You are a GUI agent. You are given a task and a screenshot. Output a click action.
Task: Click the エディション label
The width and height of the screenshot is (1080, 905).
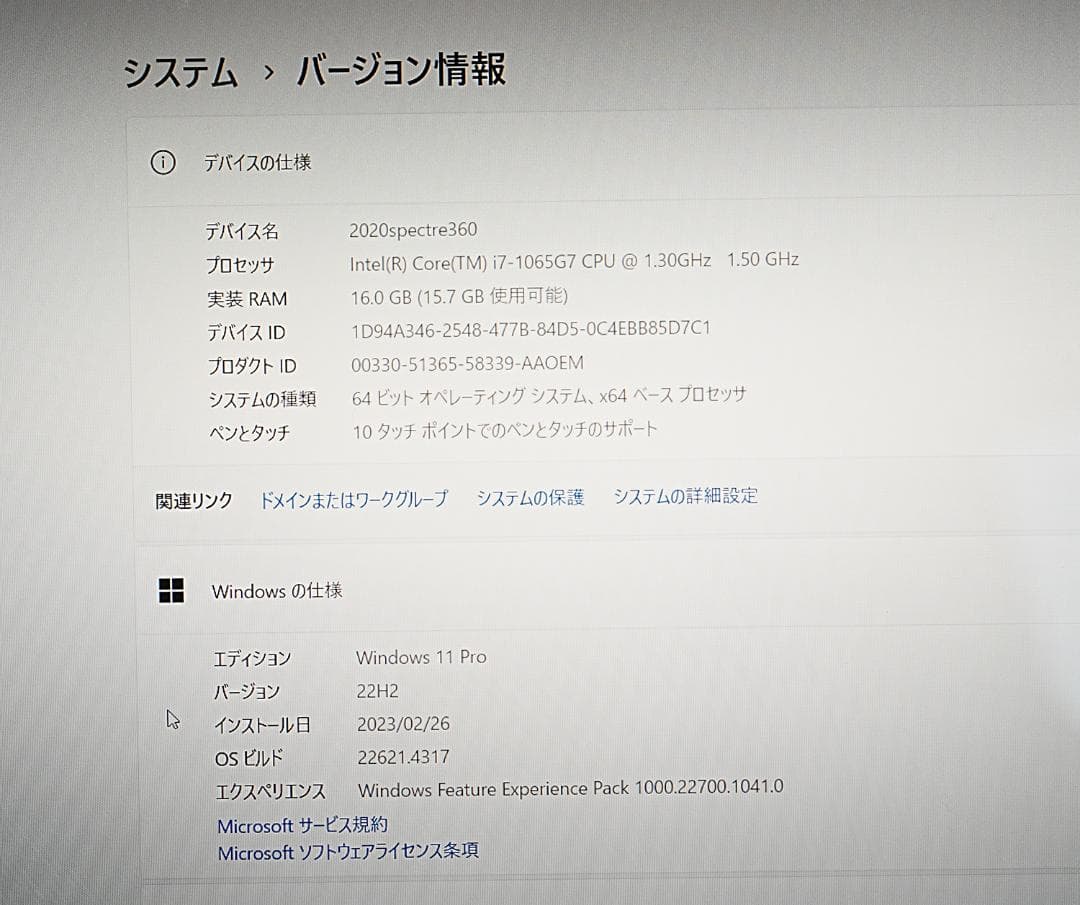click(252, 659)
